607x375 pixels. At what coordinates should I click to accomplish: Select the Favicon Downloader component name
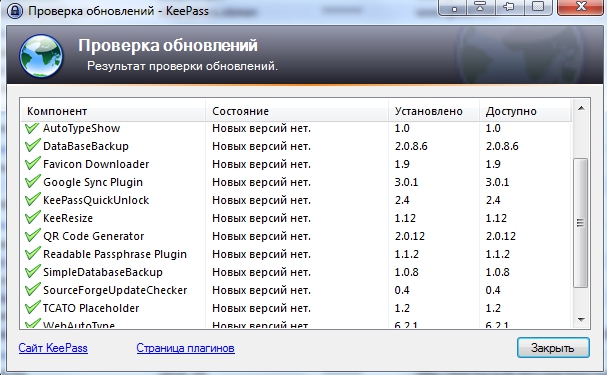pyautogui.click(x=96, y=164)
